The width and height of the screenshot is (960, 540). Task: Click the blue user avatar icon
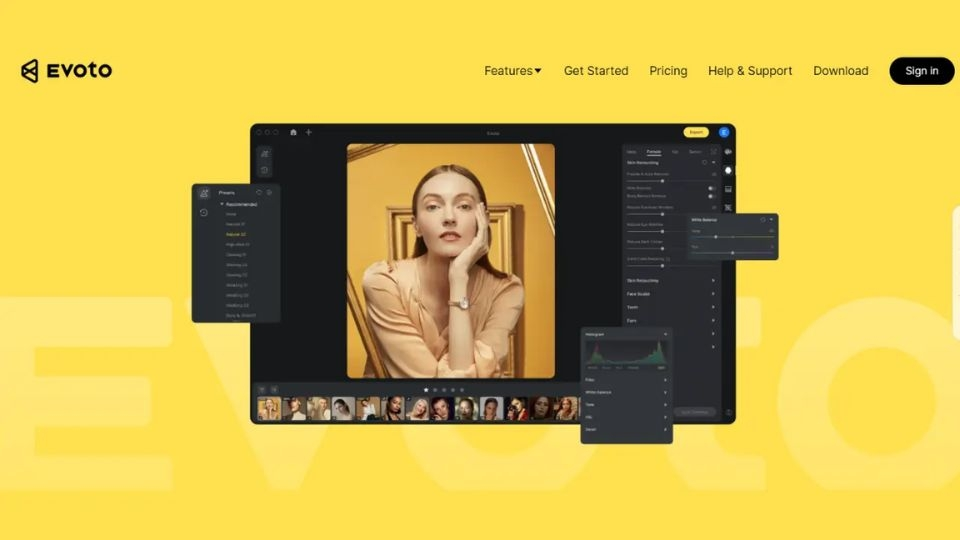pos(724,132)
